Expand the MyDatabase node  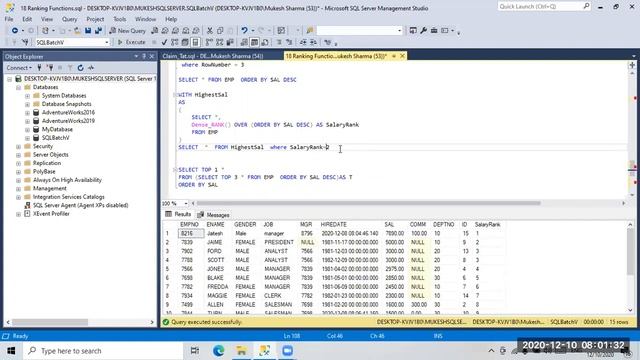[x=27, y=129]
